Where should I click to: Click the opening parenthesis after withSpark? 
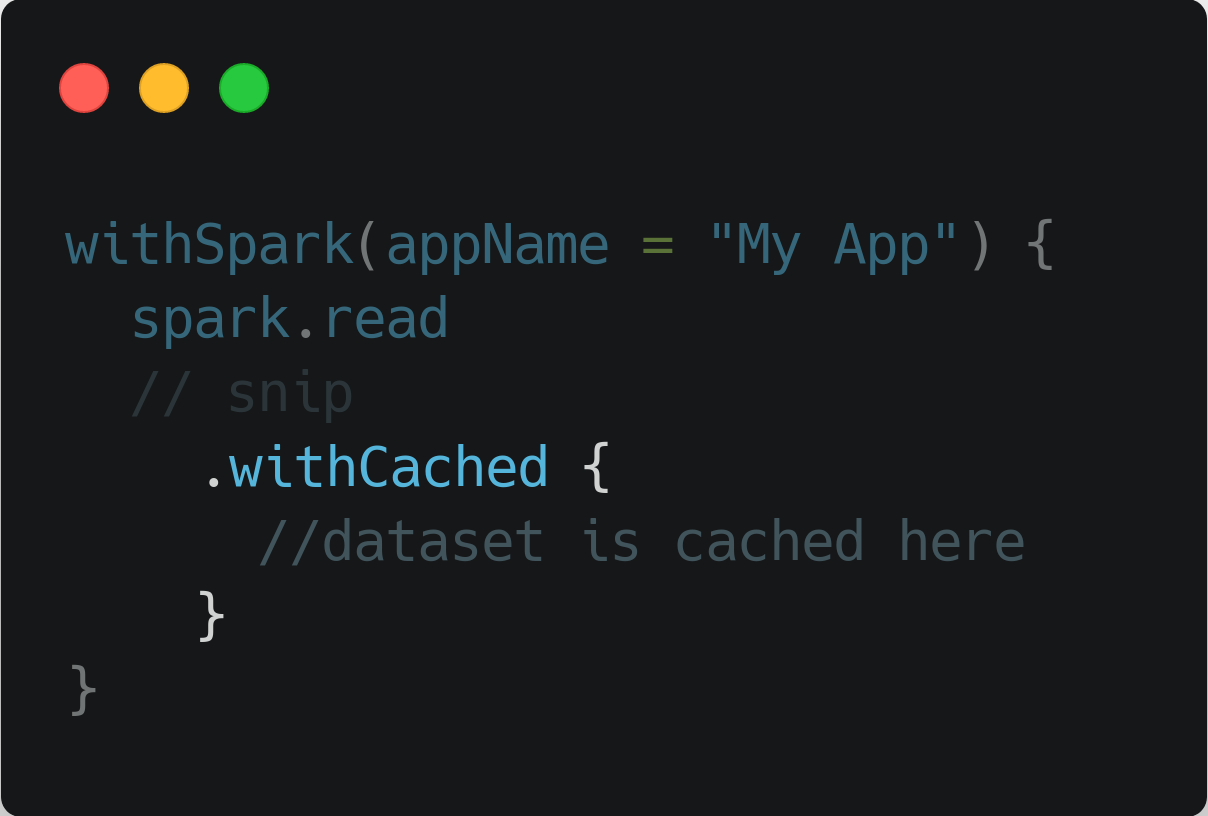point(369,246)
